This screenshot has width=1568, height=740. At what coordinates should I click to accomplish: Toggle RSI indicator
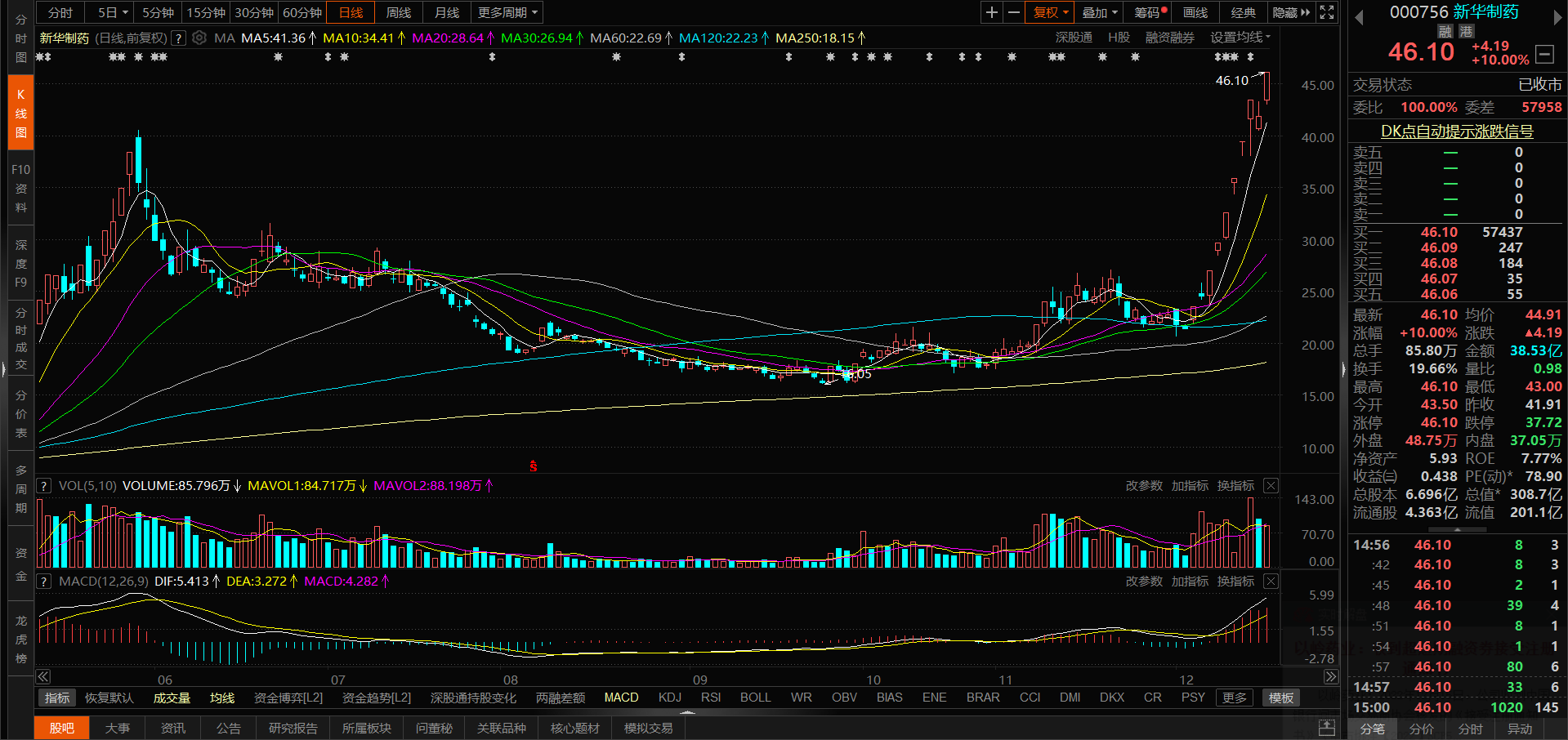pyautogui.click(x=711, y=698)
